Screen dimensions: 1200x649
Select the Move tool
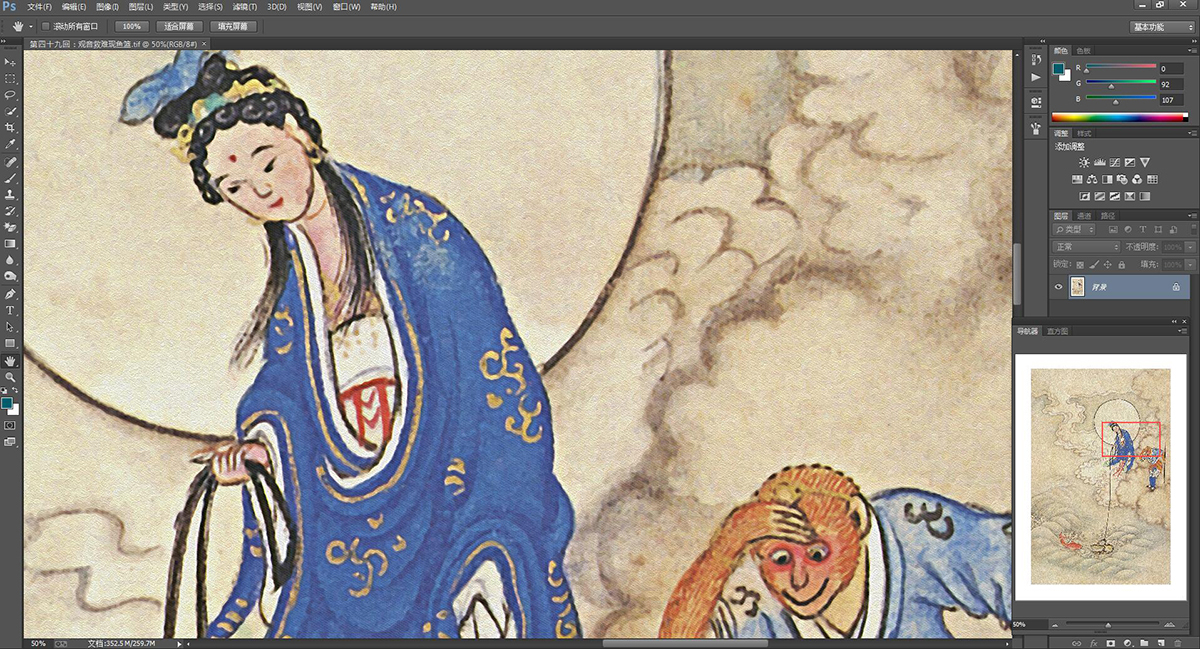11,62
